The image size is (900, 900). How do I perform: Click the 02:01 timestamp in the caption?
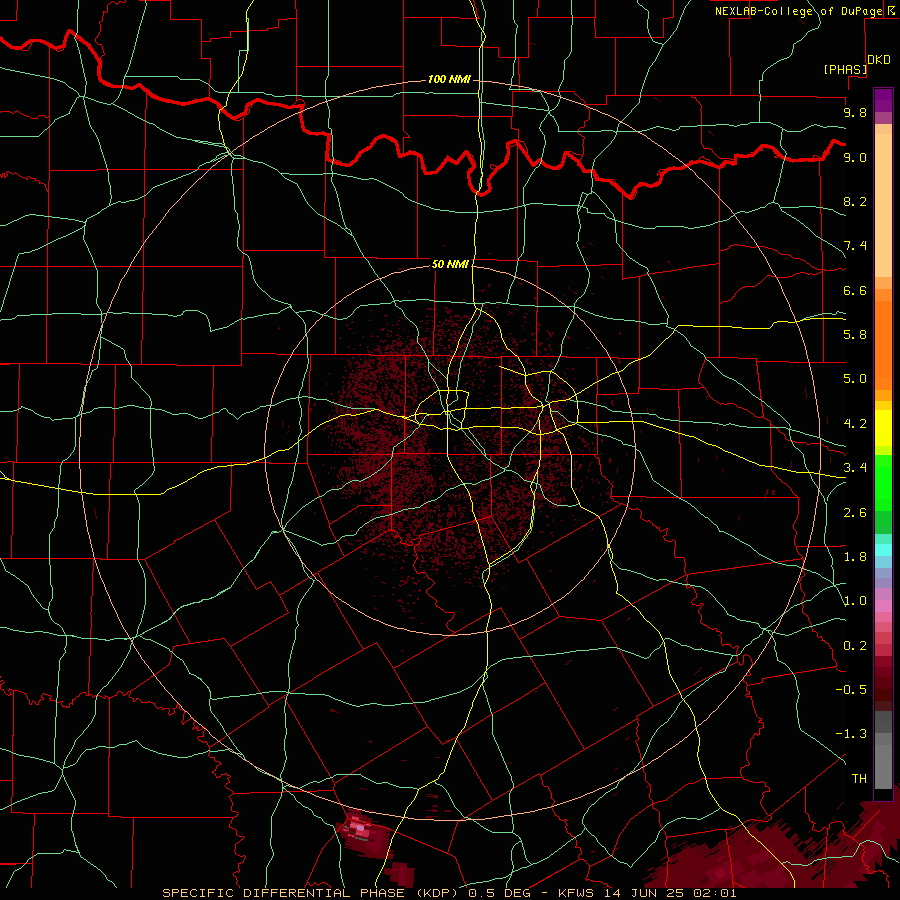pos(715,893)
